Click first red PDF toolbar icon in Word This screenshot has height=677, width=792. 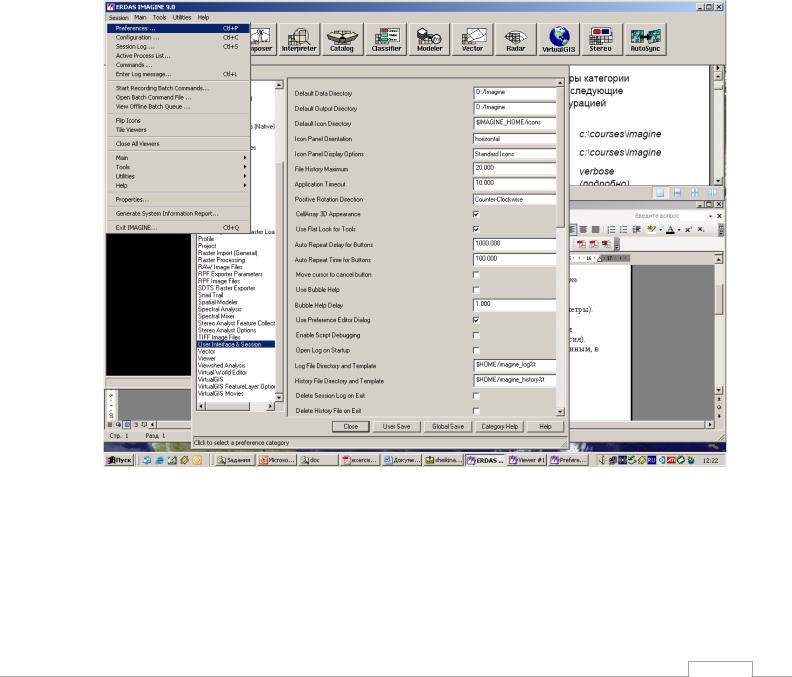(x=582, y=245)
